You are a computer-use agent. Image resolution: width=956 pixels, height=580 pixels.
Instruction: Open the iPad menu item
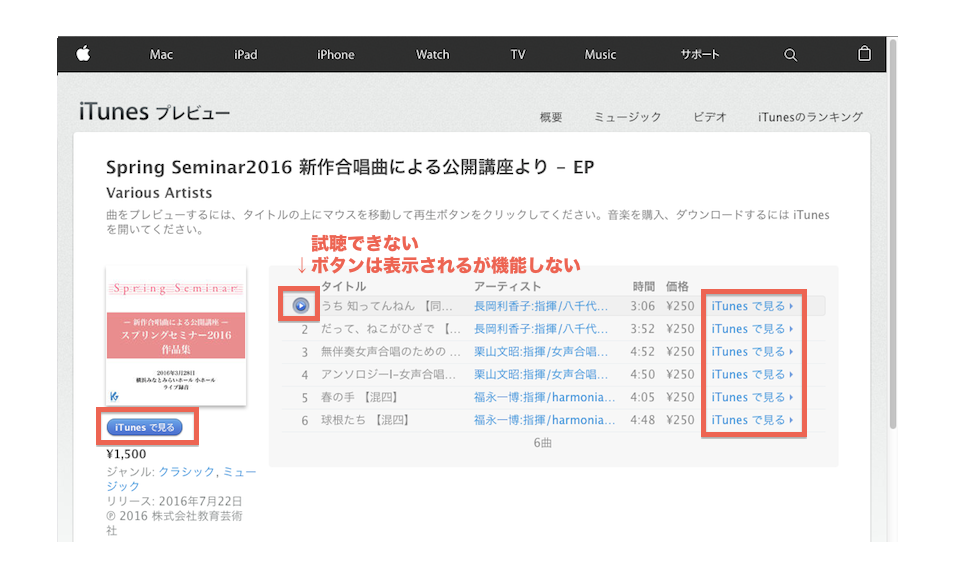point(246,54)
